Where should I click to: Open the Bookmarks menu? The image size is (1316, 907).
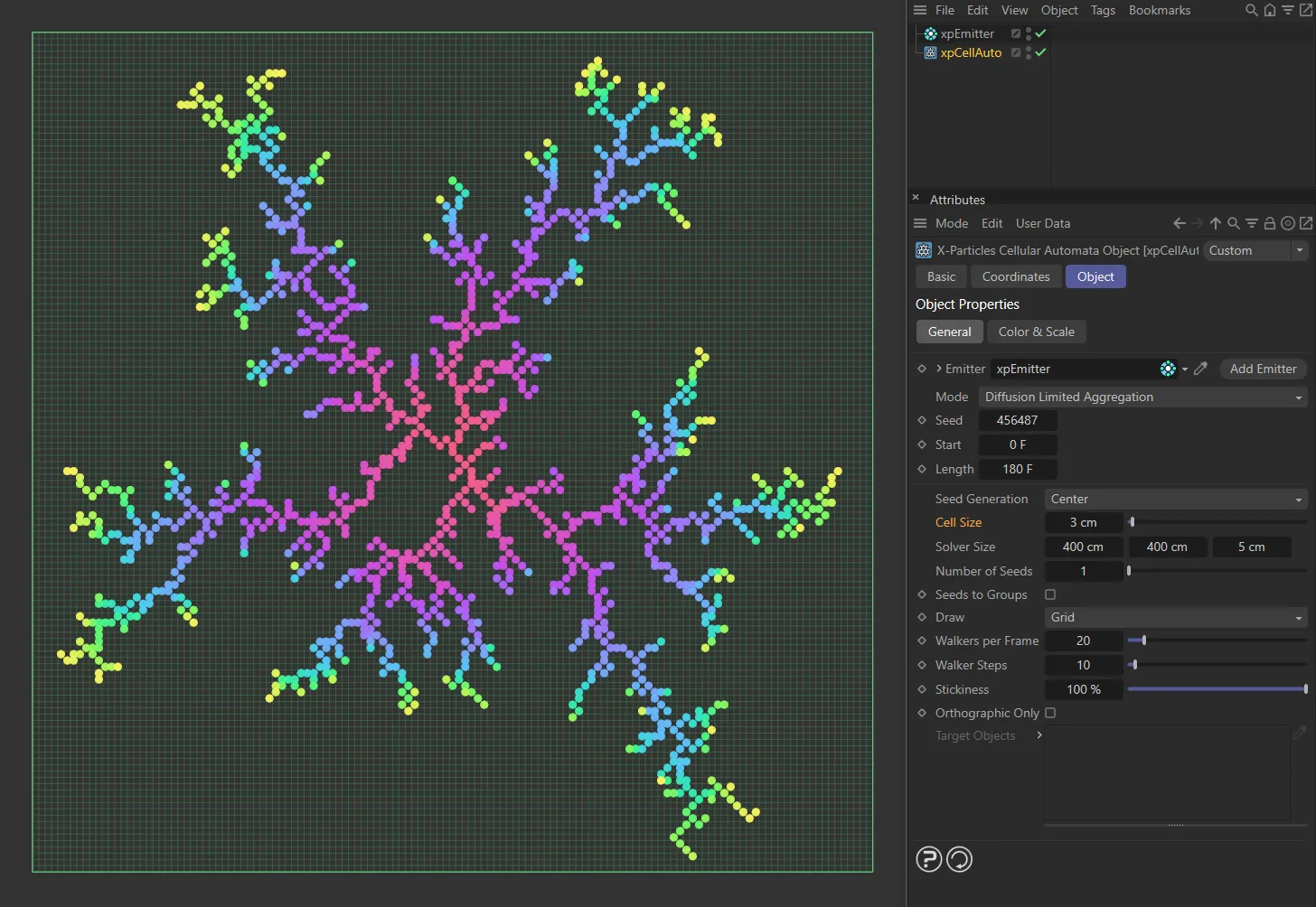[1160, 10]
